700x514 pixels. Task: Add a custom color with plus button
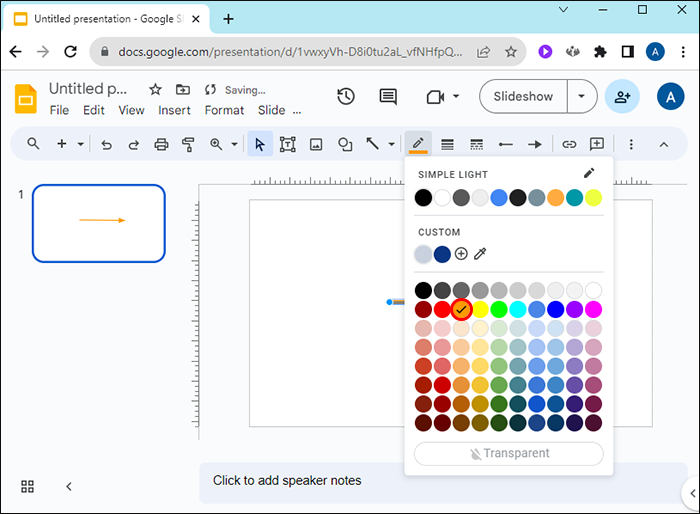(461, 254)
